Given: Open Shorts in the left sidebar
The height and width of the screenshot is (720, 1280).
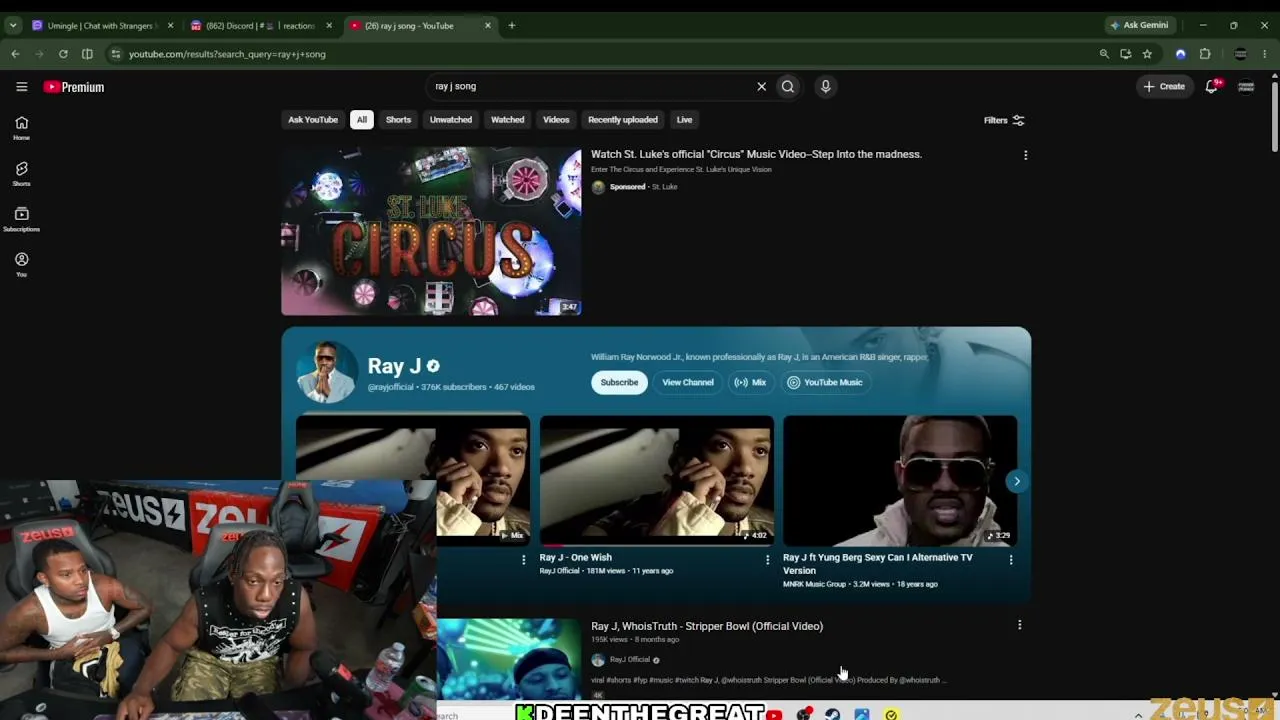Looking at the screenshot, I should [x=21, y=174].
